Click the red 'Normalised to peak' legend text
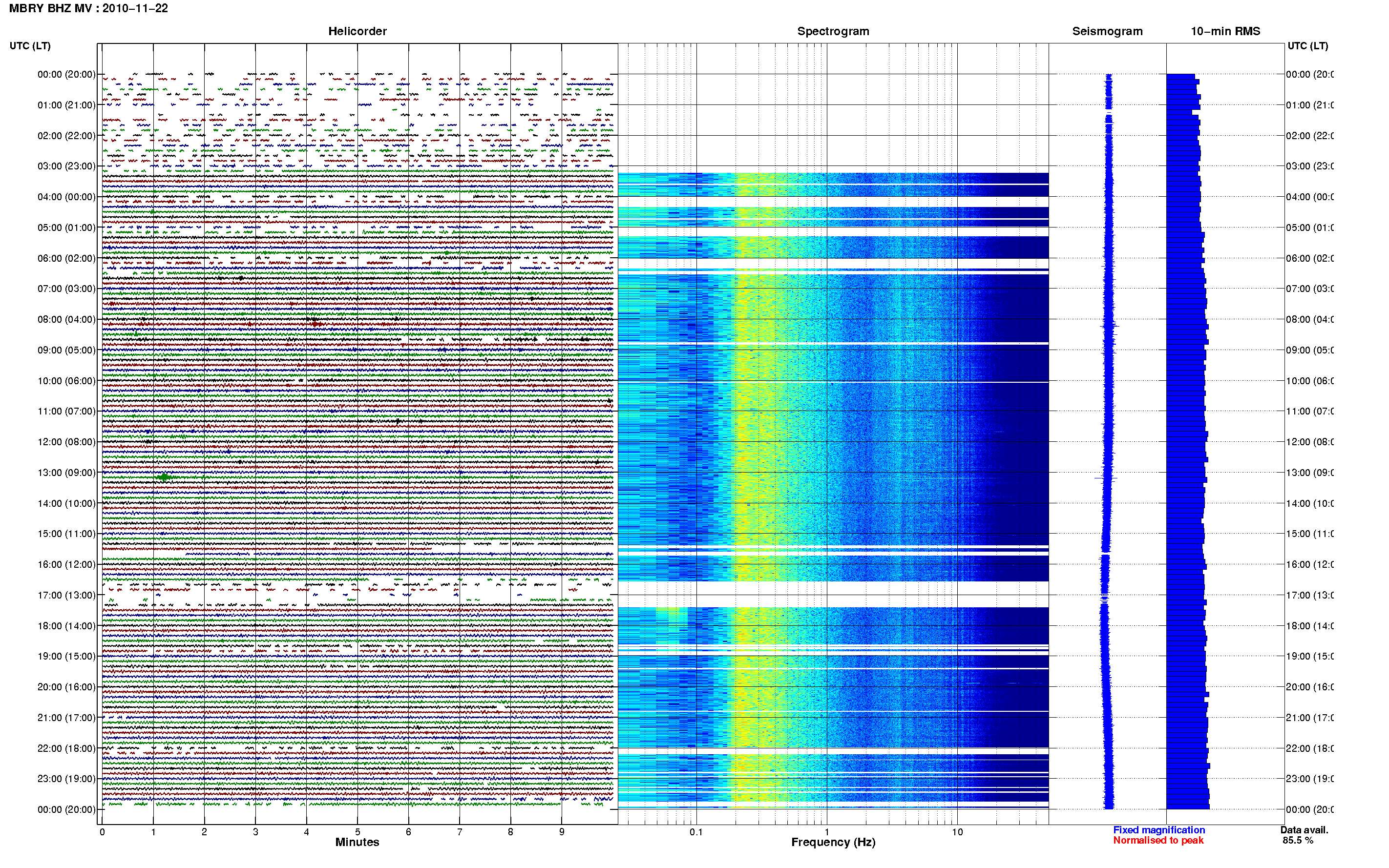 [1158, 841]
